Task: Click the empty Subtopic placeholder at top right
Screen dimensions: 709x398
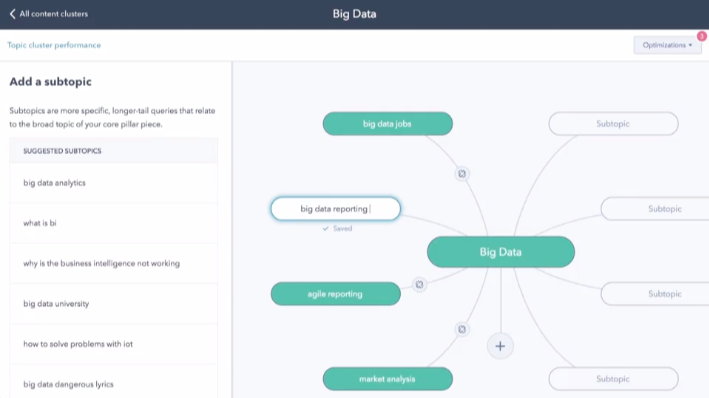Action: (613, 124)
